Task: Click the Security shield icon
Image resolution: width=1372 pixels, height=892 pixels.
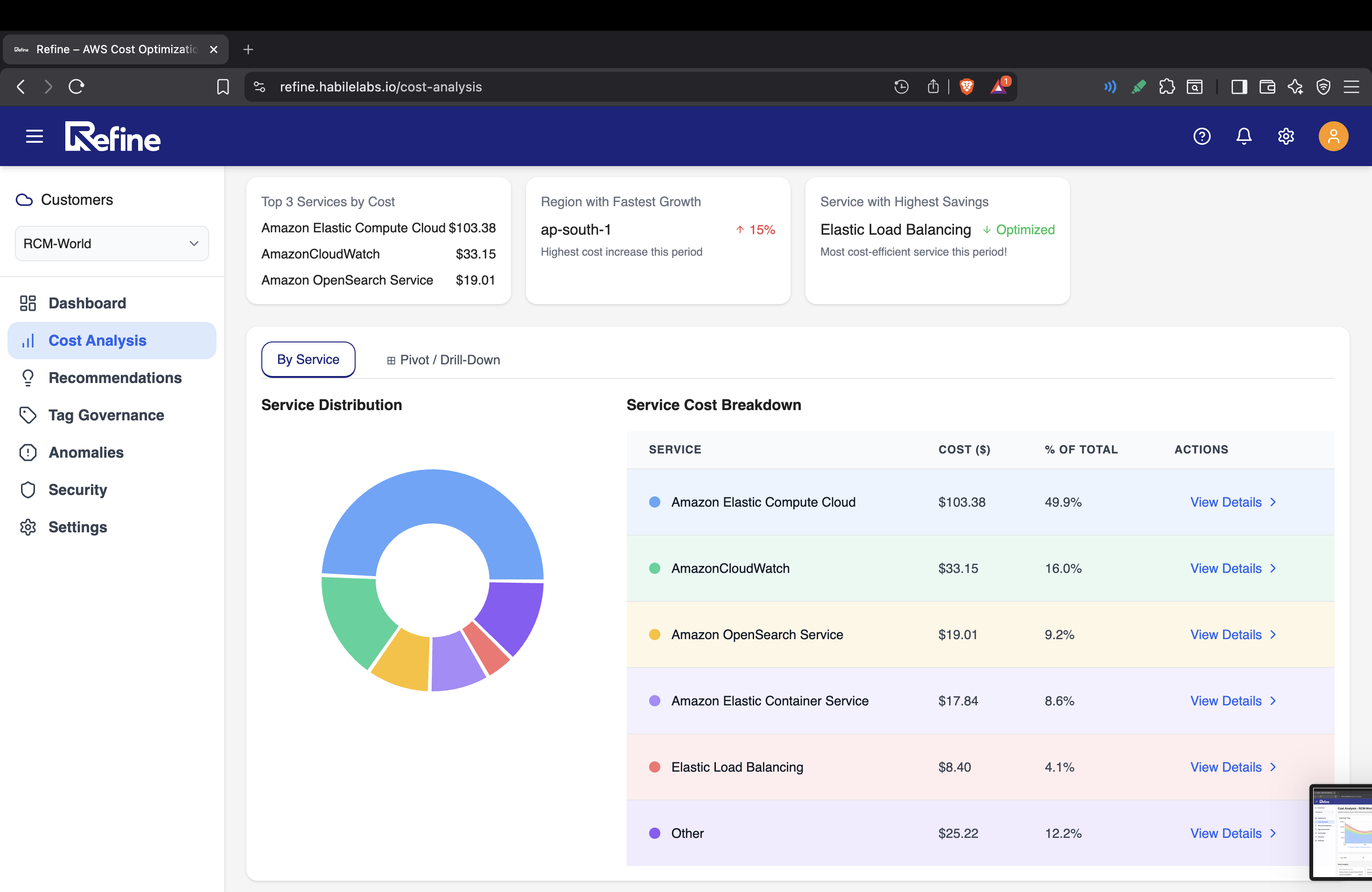Action: pos(28,490)
